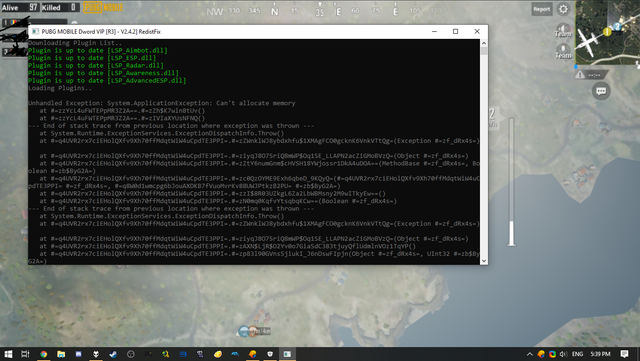Click the altitude slider beside the console
The height and width of the screenshot is (361, 640).
pos(511,182)
